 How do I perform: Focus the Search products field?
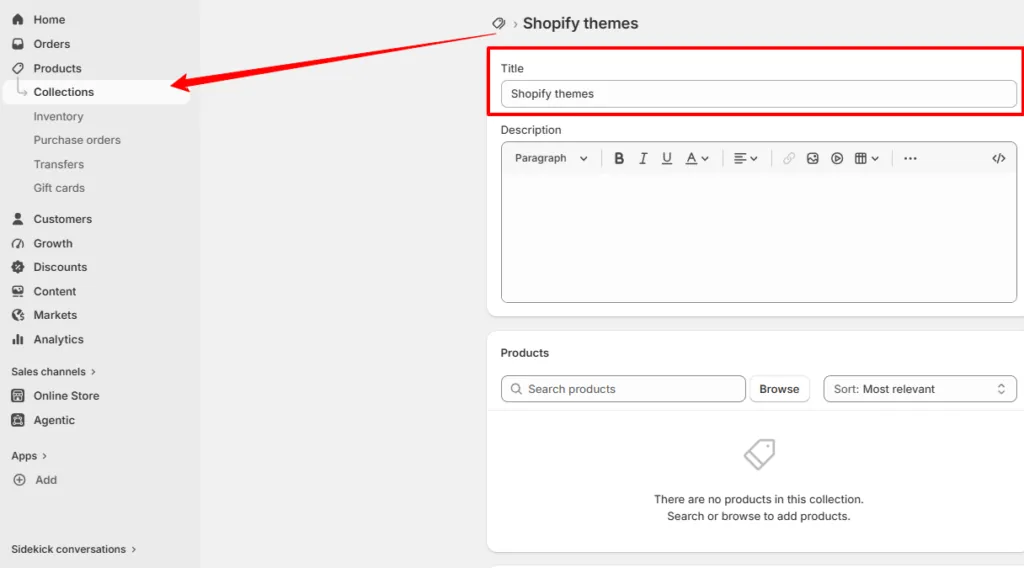[623, 389]
